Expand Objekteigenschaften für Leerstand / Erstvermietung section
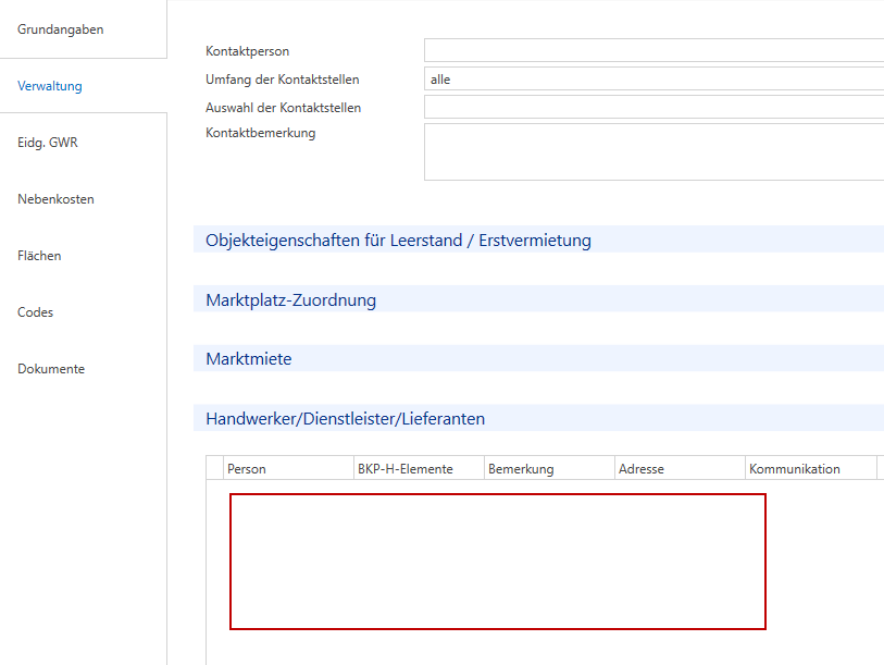884x665 pixels. 538,240
